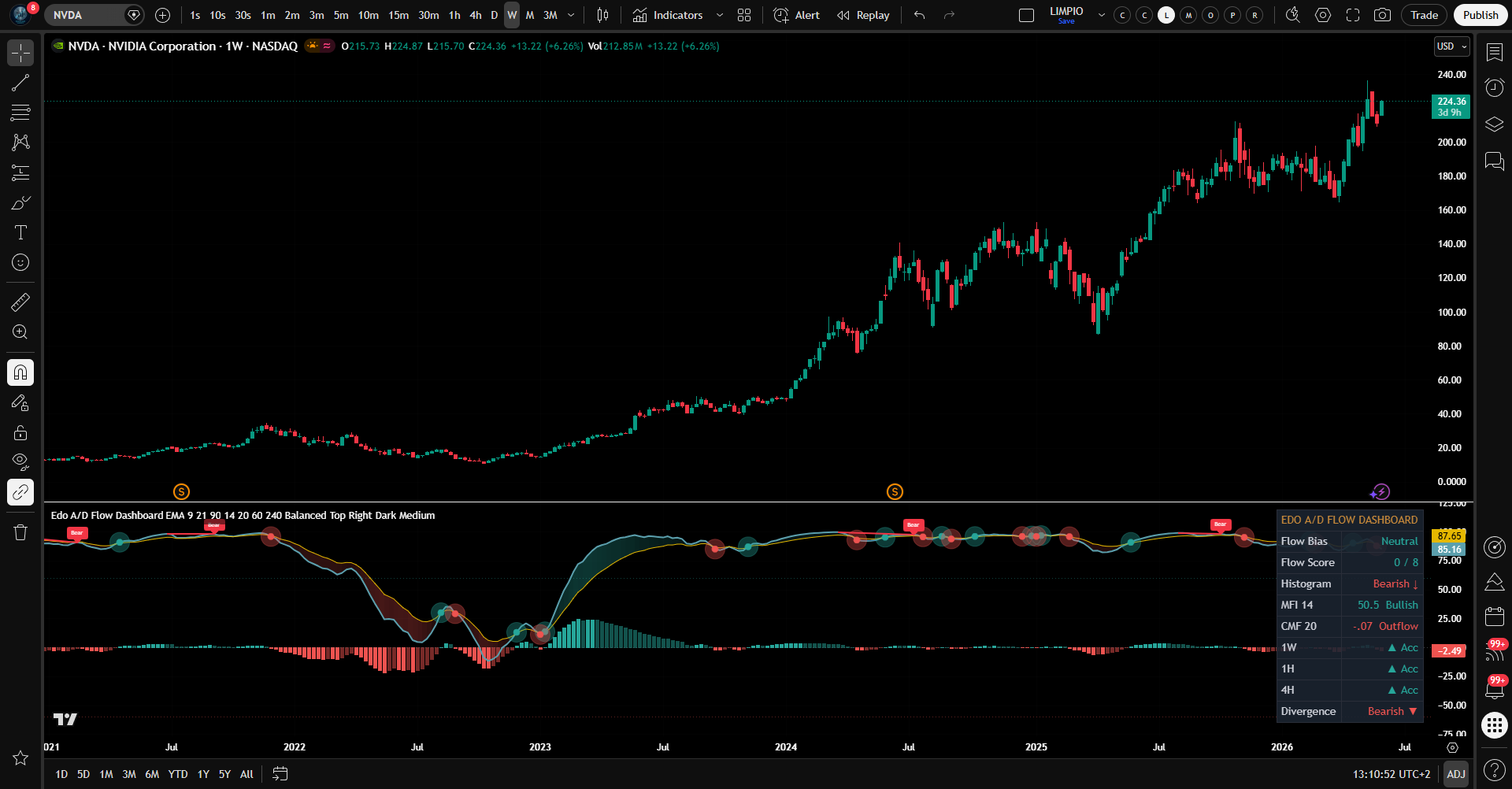
Task: Open the layout setup square icon
Action: (1026, 15)
